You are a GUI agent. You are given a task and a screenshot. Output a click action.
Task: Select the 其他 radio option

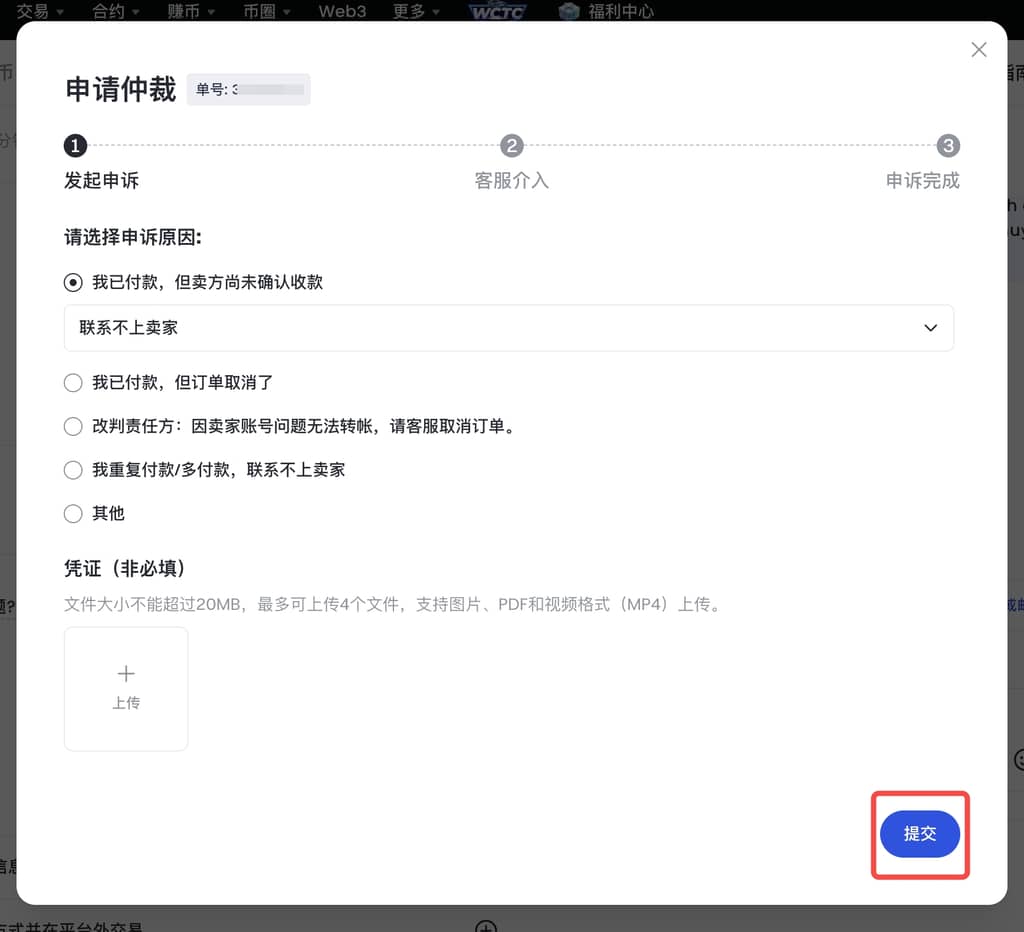[73, 514]
